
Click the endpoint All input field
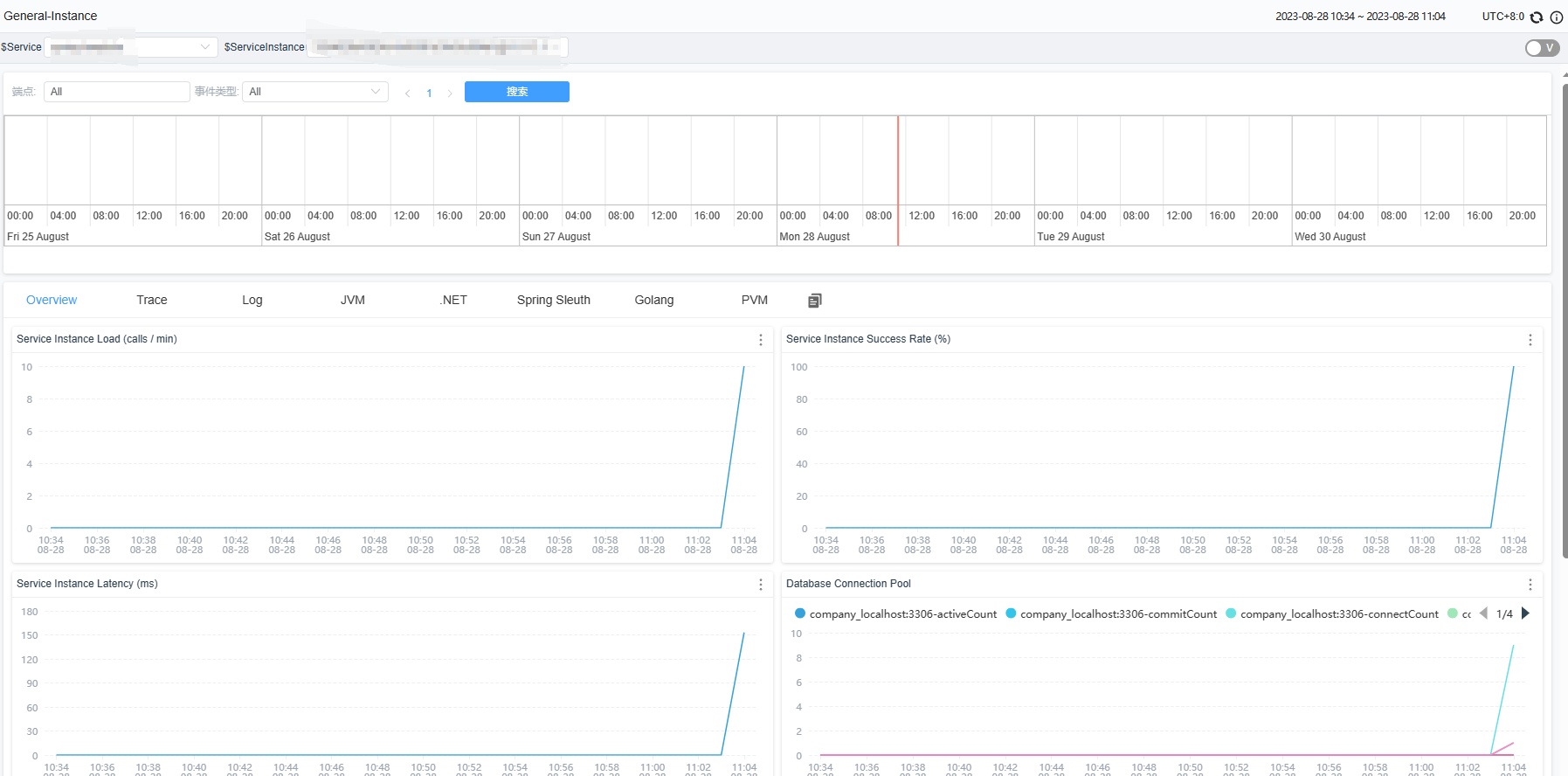click(117, 92)
